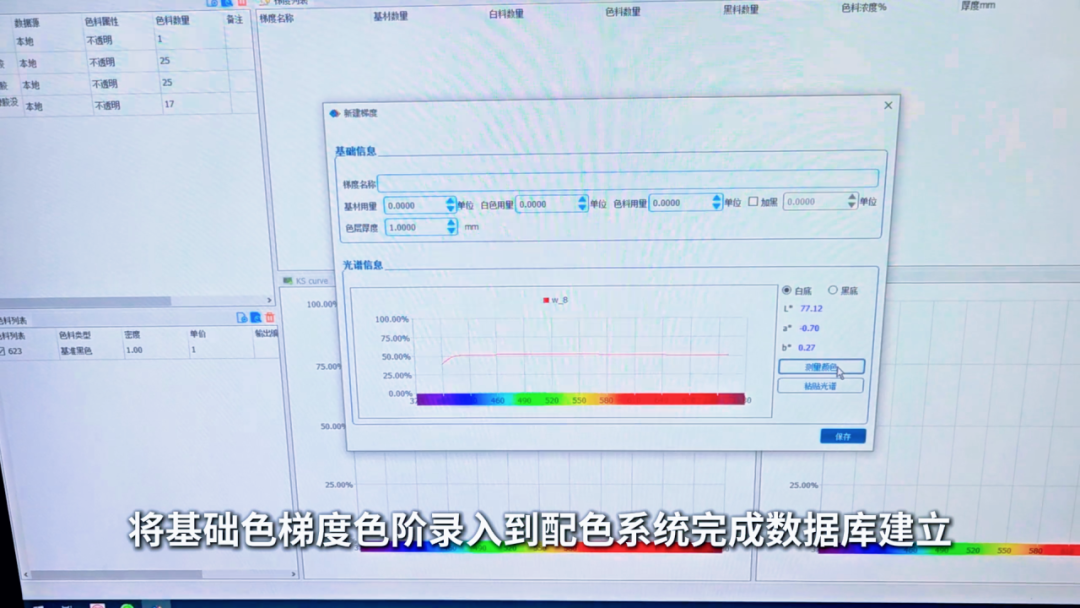Click the 加黑 amount stepper arrows
The image size is (1080, 608).
pyautogui.click(x=852, y=200)
